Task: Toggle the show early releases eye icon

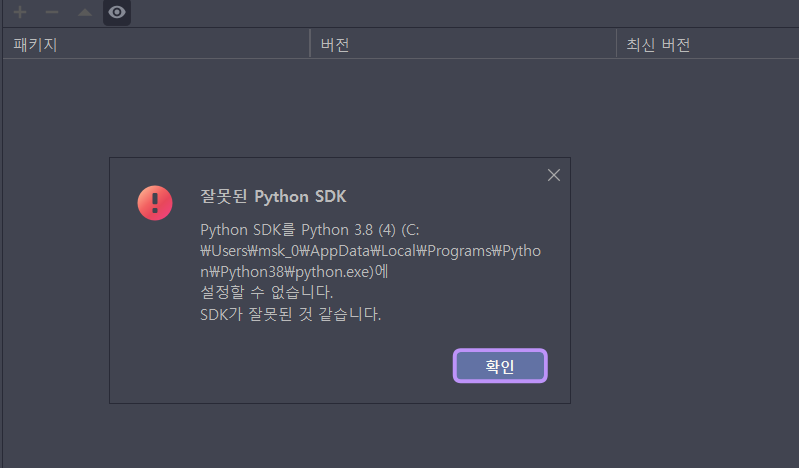Action: 117,12
